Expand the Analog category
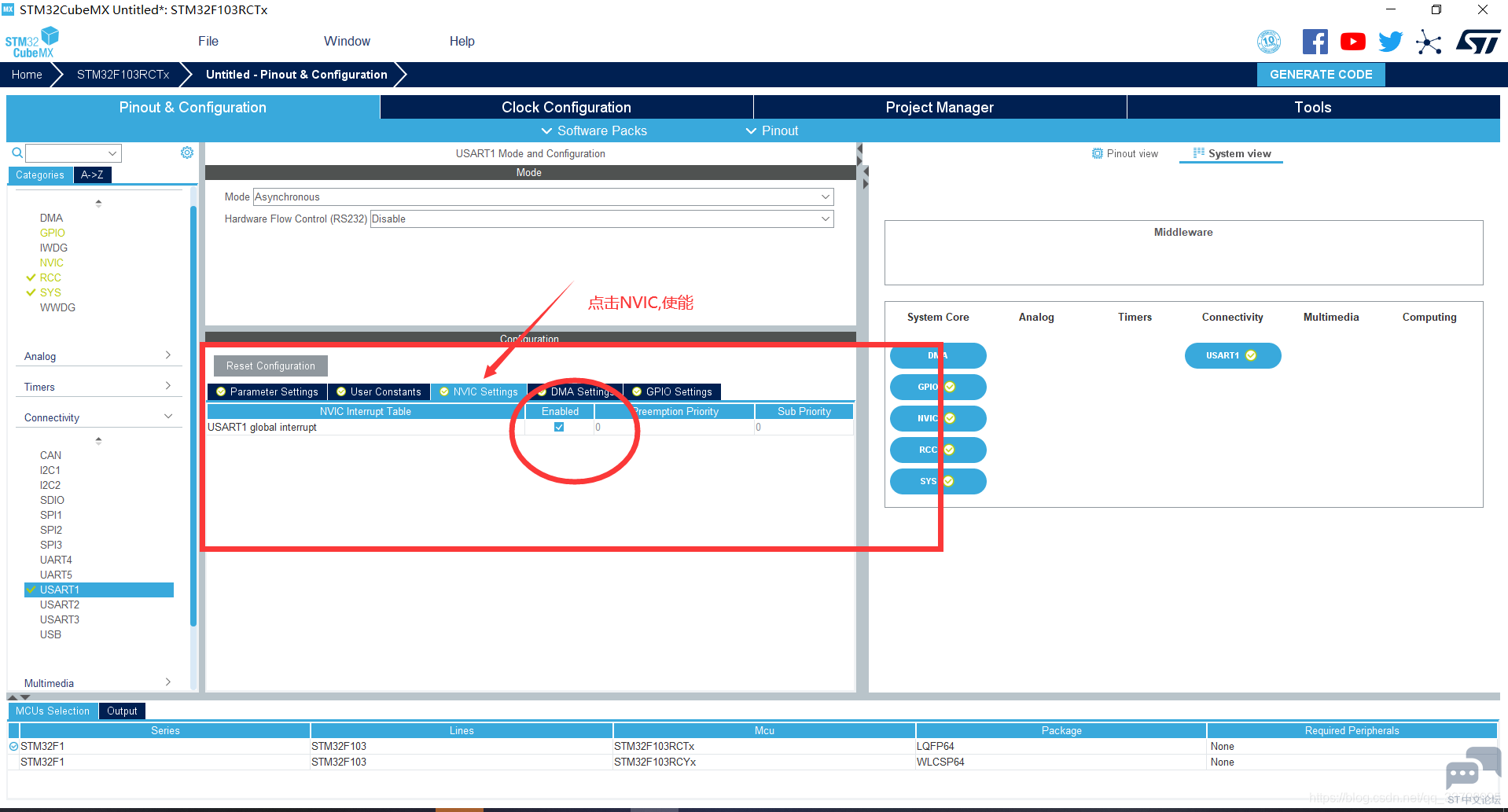The height and width of the screenshot is (812, 1508). [x=98, y=356]
